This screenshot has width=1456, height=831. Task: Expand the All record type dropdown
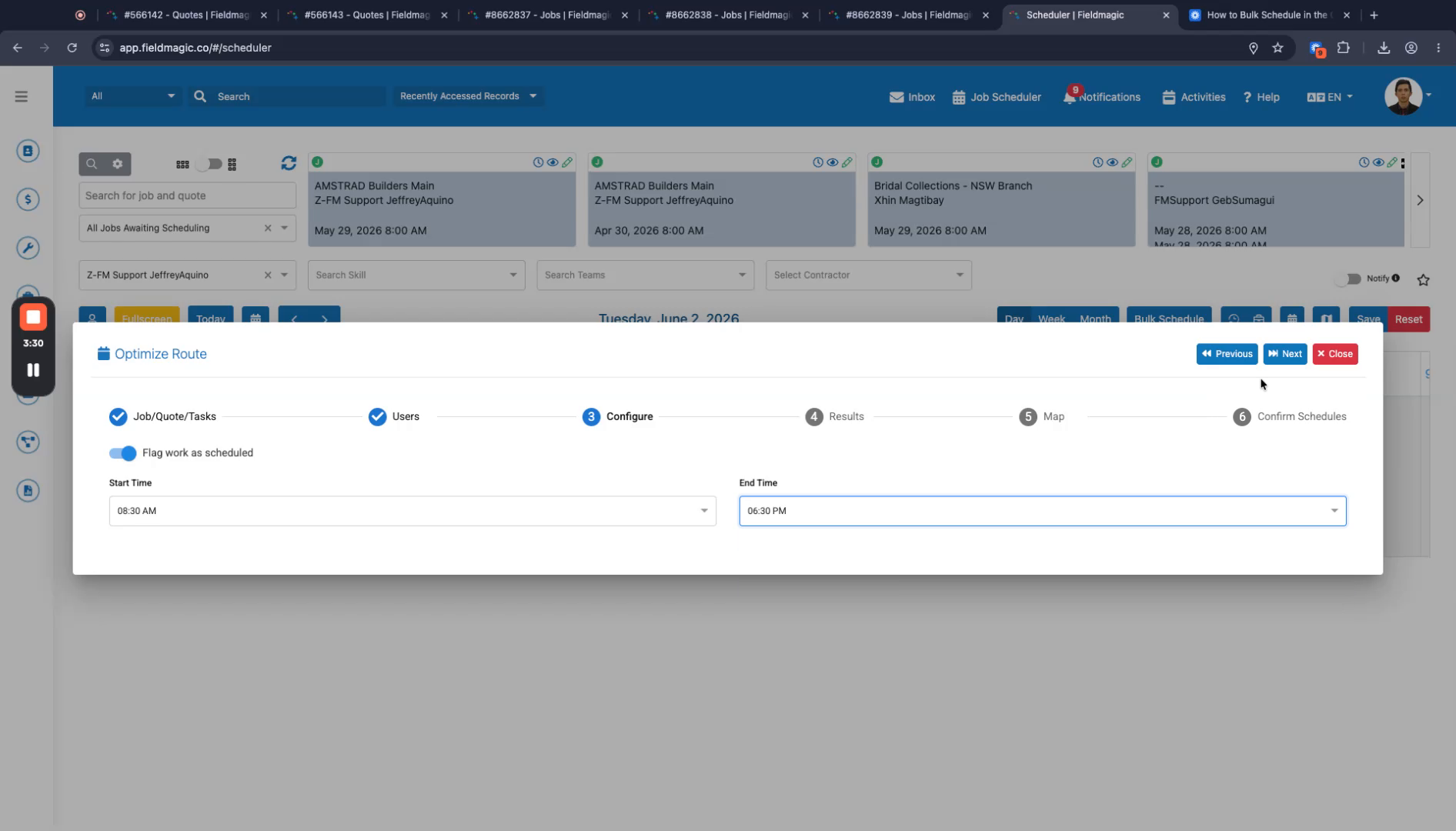(132, 96)
